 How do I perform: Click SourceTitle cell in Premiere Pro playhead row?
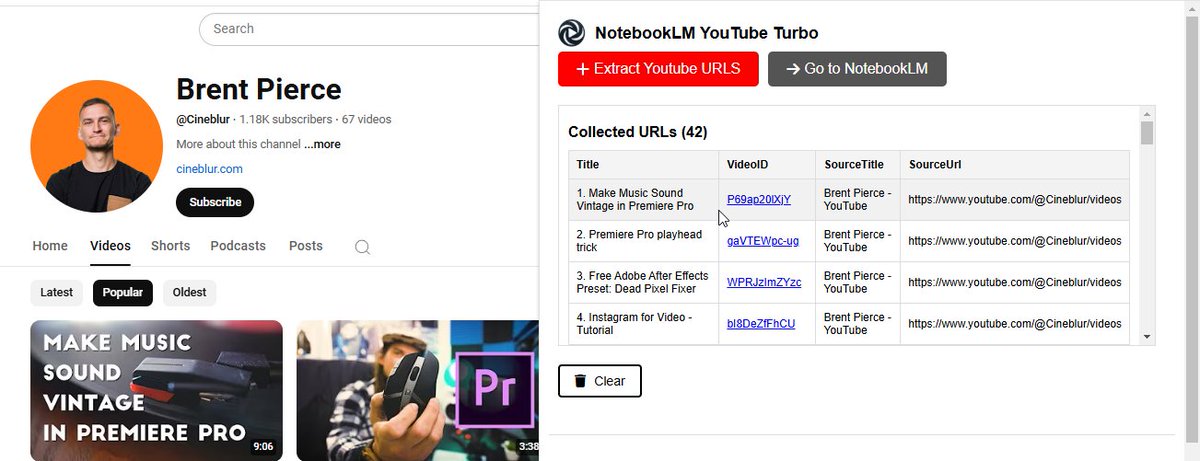coord(858,241)
